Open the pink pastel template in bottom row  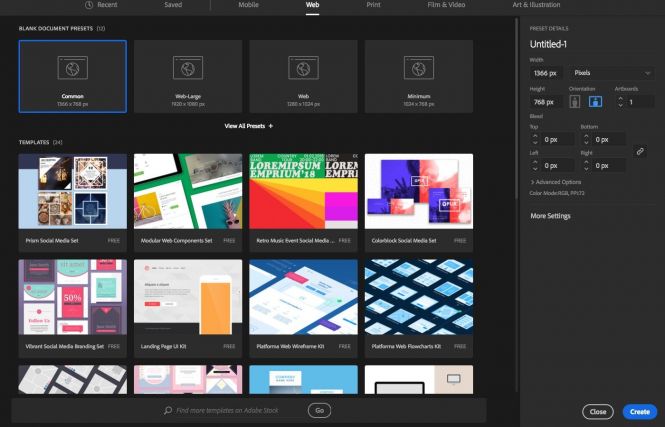point(188,380)
